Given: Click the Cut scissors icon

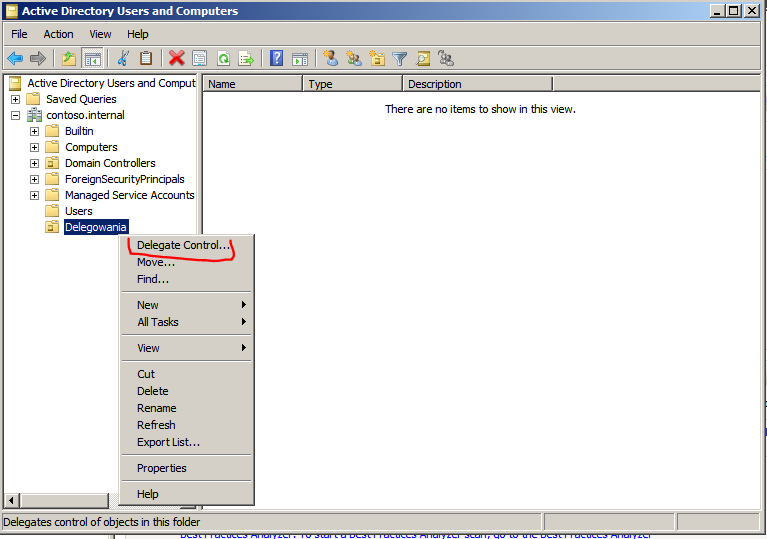Looking at the screenshot, I should 123,59.
